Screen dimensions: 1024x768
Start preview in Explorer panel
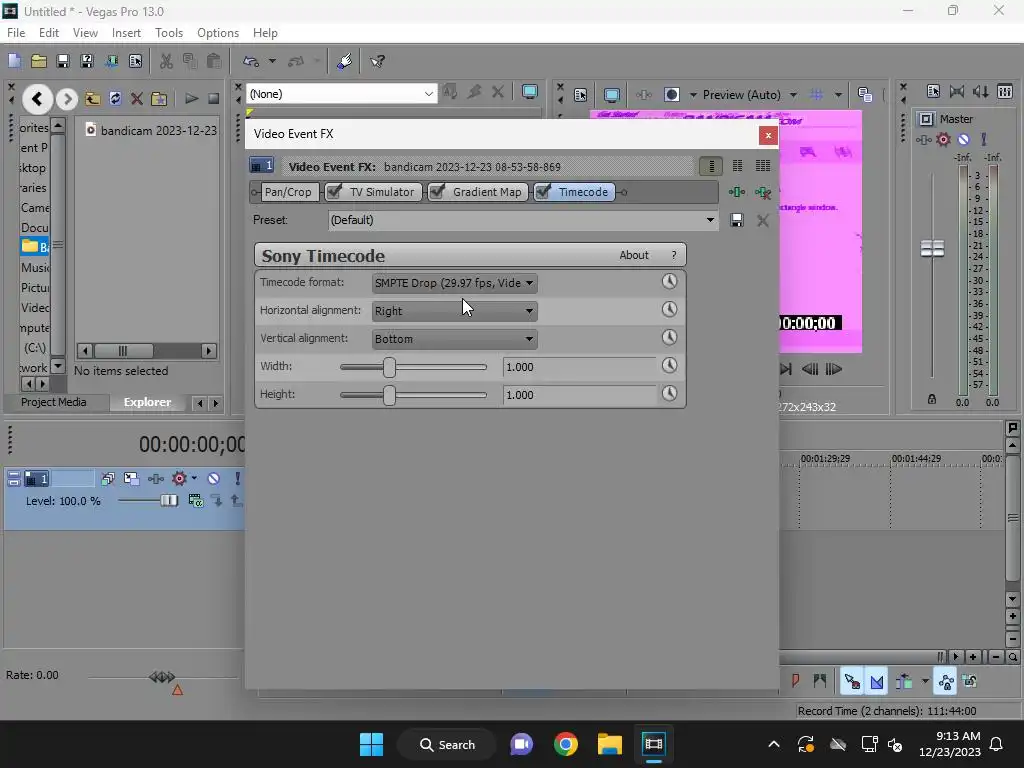[x=191, y=99]
